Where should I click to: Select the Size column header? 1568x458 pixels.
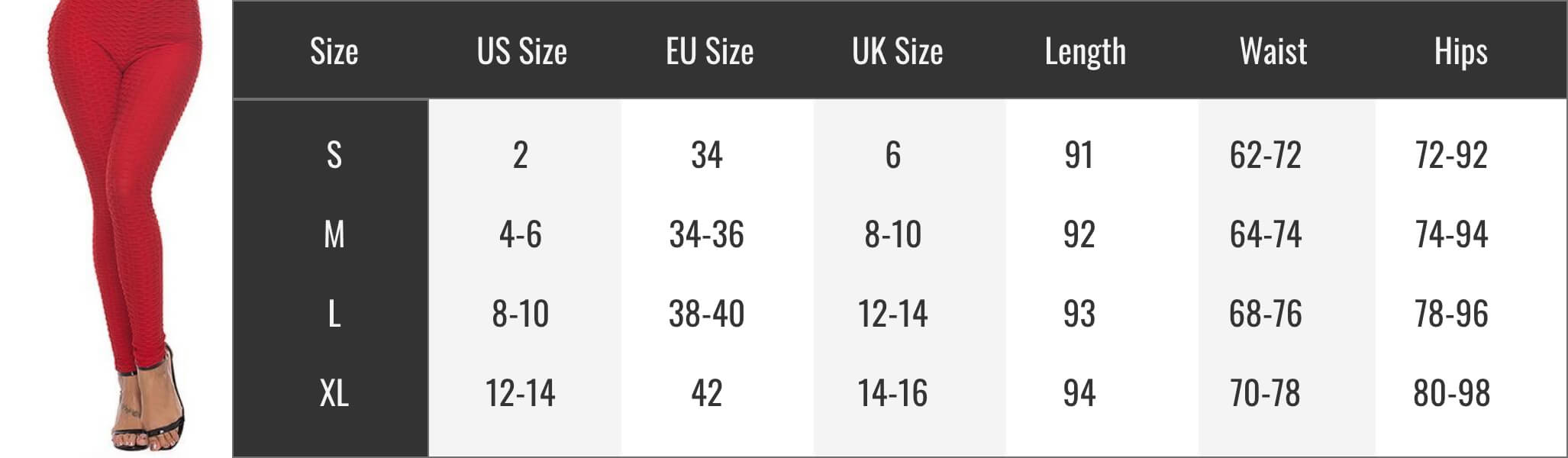334,52
